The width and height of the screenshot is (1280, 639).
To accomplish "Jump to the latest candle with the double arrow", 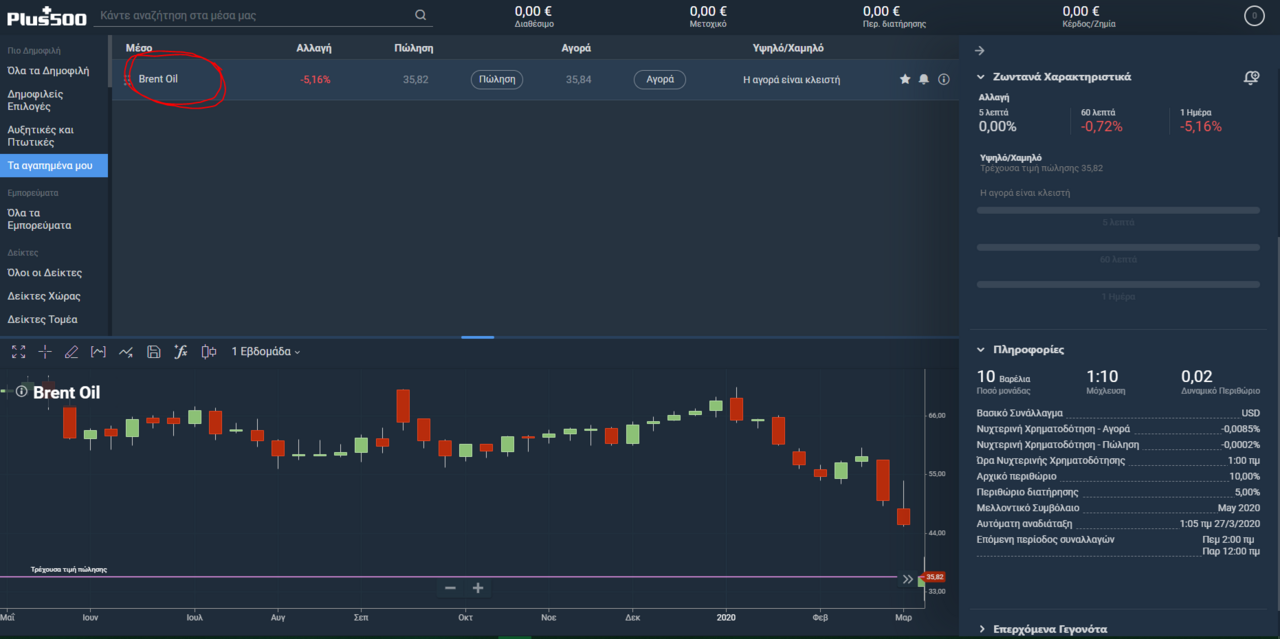I will pos(908,579).
